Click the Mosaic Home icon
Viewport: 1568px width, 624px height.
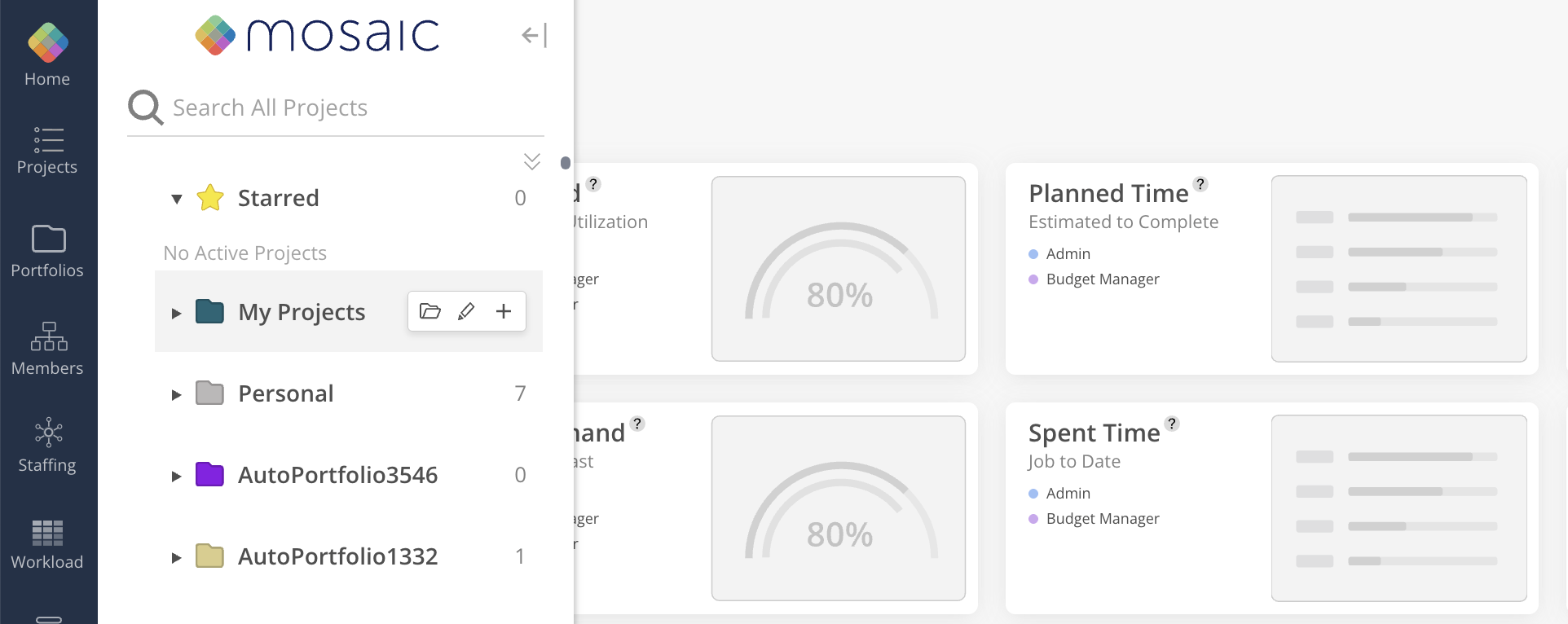(x=47, y=43)
